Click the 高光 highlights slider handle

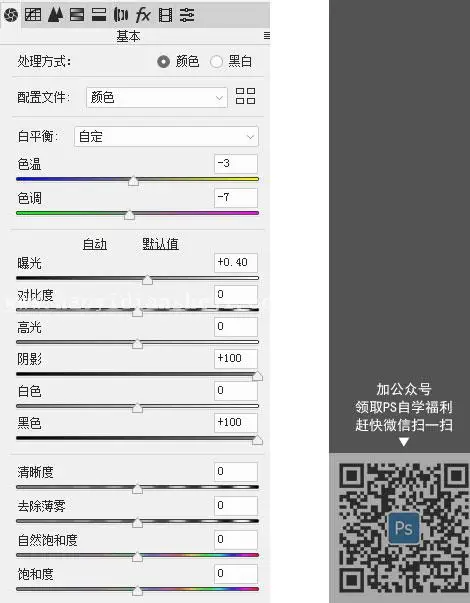click(137, 343)
